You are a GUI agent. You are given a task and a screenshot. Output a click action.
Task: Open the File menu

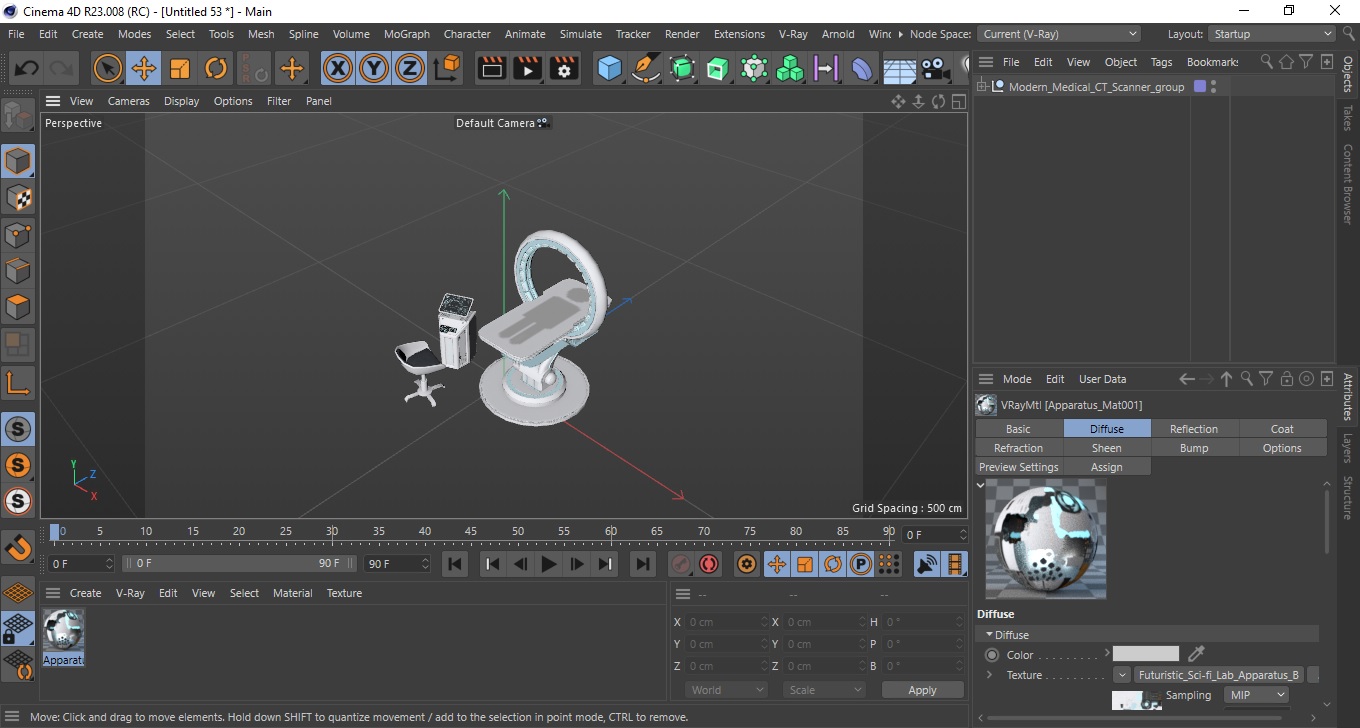16,34
